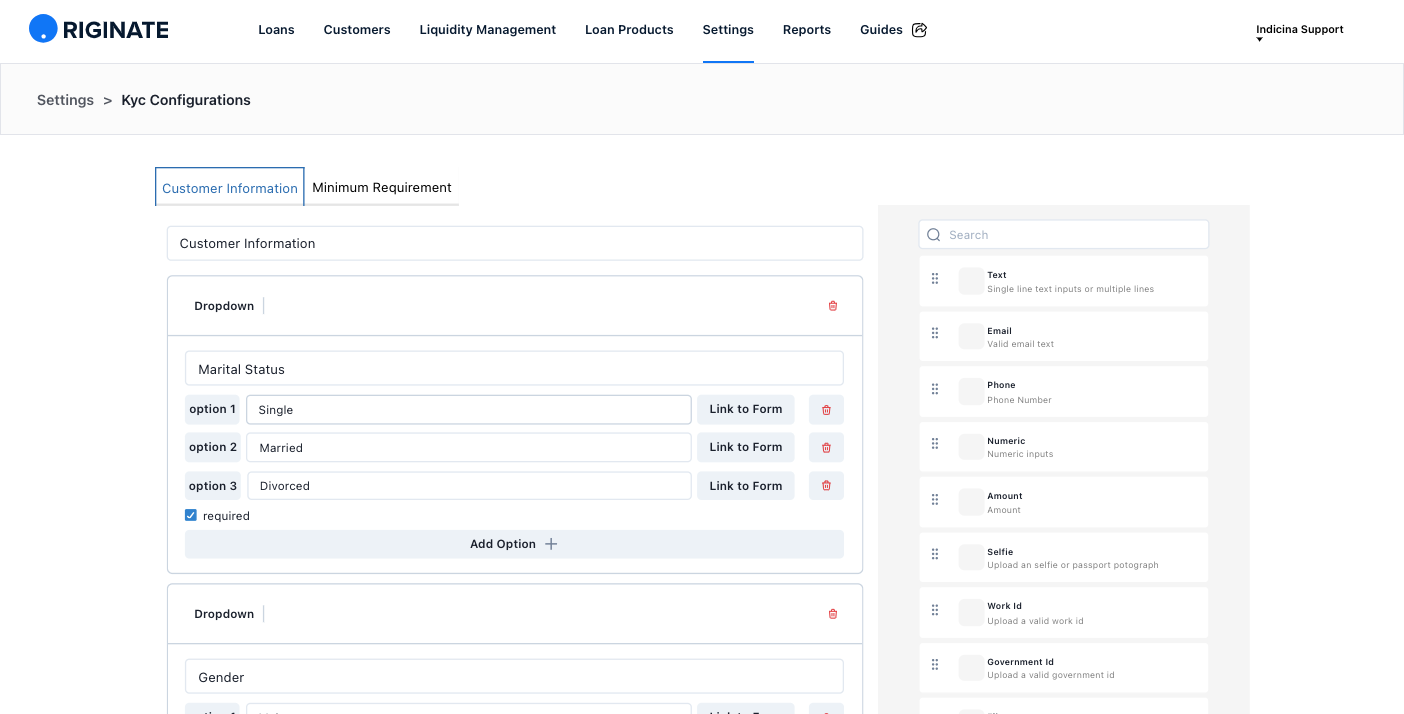Screen dimensions: 1404x714
Task: Click the Email field type icon
Action: click(971, 336)
